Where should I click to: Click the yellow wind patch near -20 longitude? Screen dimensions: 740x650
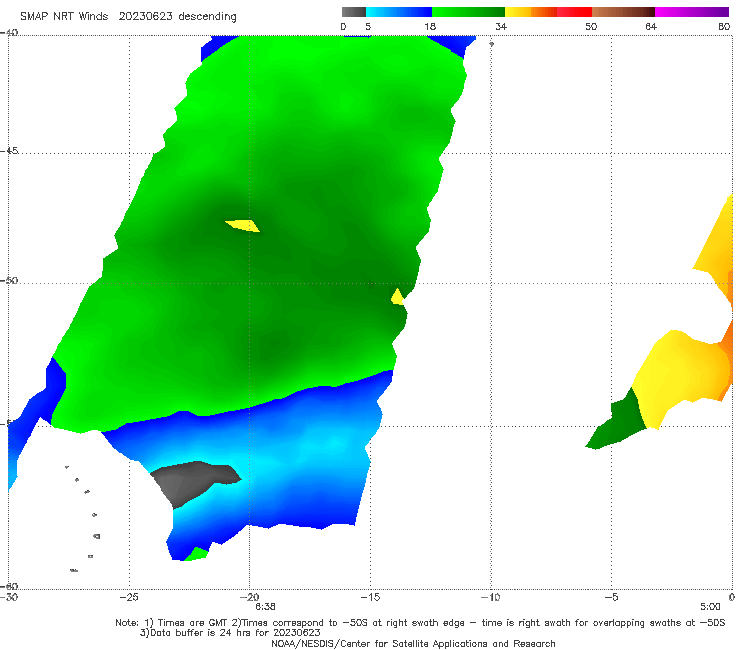coord(243,226)
